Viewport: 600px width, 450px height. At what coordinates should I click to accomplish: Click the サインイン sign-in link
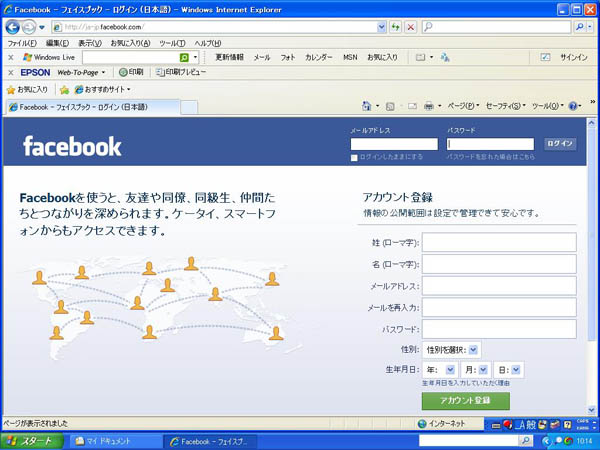pos(573,57)
